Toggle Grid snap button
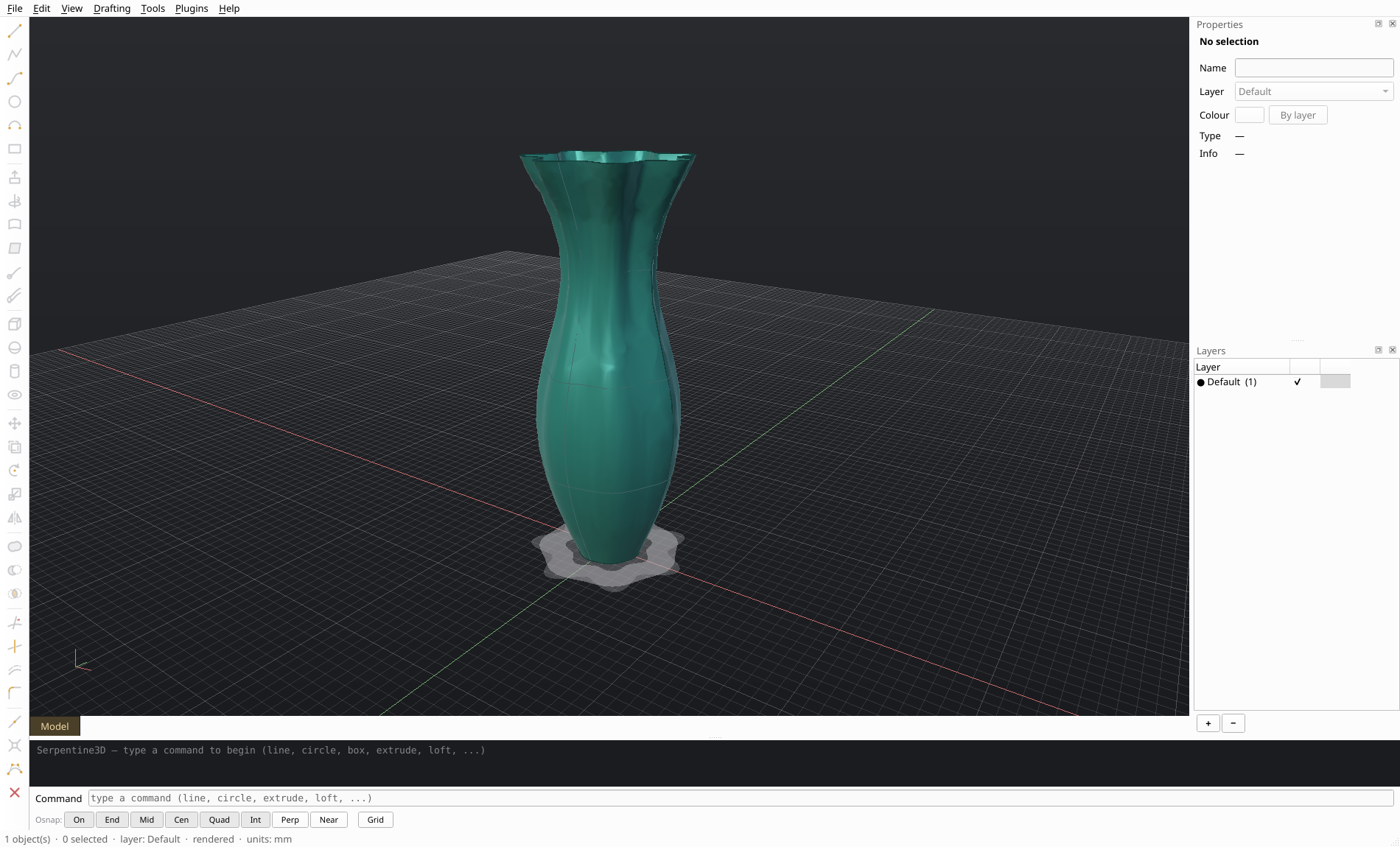 376,820
